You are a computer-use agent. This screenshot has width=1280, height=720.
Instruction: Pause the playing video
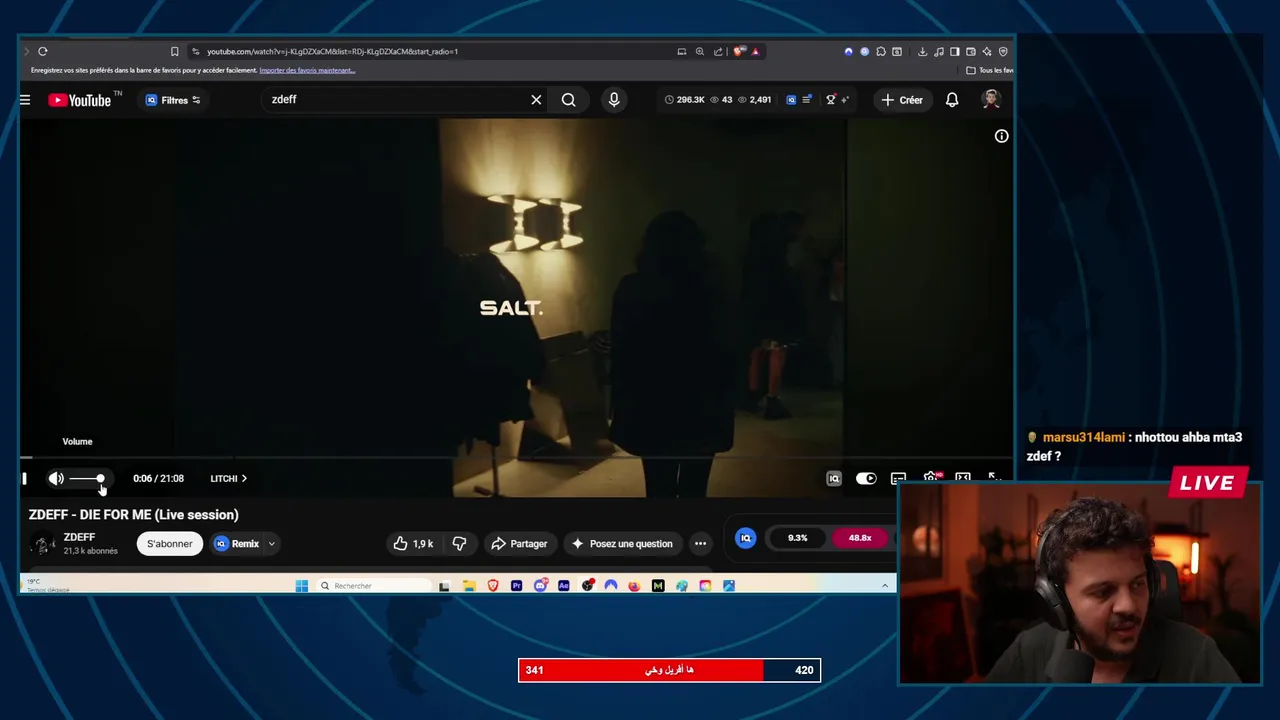[x=24, y=478]
